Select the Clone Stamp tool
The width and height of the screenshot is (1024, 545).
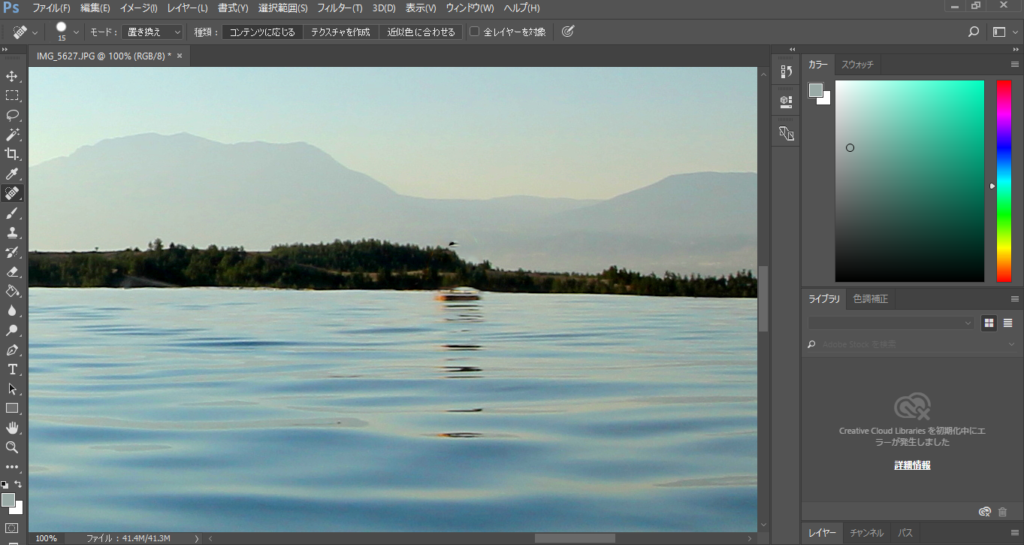12,232
